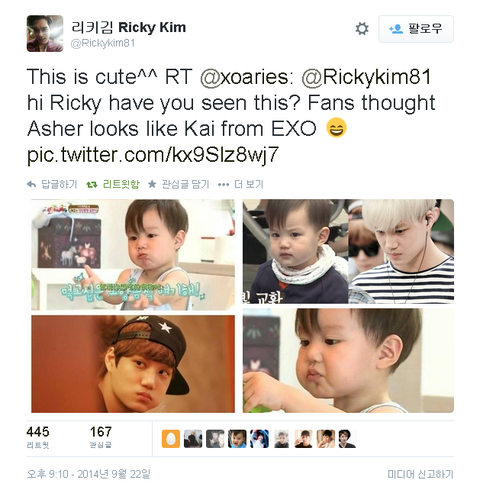
Task: Toggle the star favorite icon
Action: [152, 184]
